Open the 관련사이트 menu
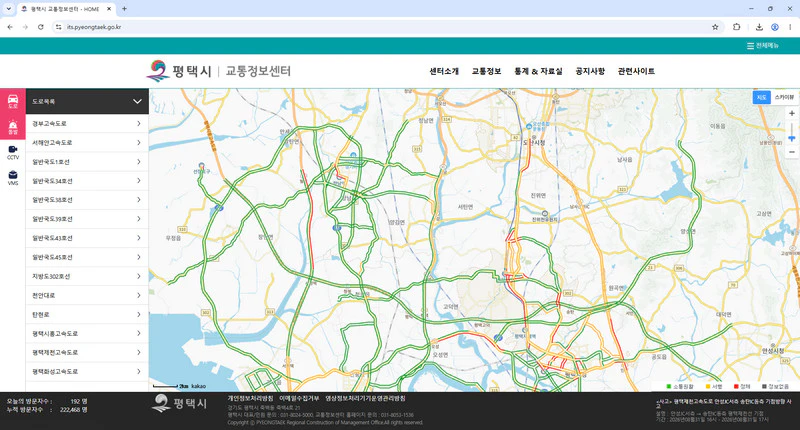The height and width of the screenshot is (430, 800). (636, 71)
